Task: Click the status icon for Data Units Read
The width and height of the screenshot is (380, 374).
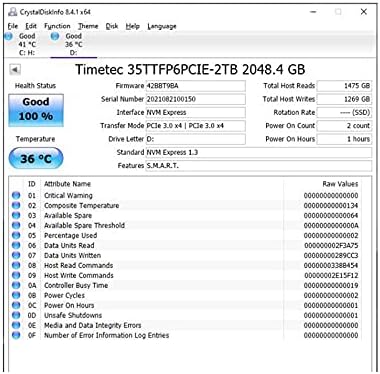Action: 16,245
